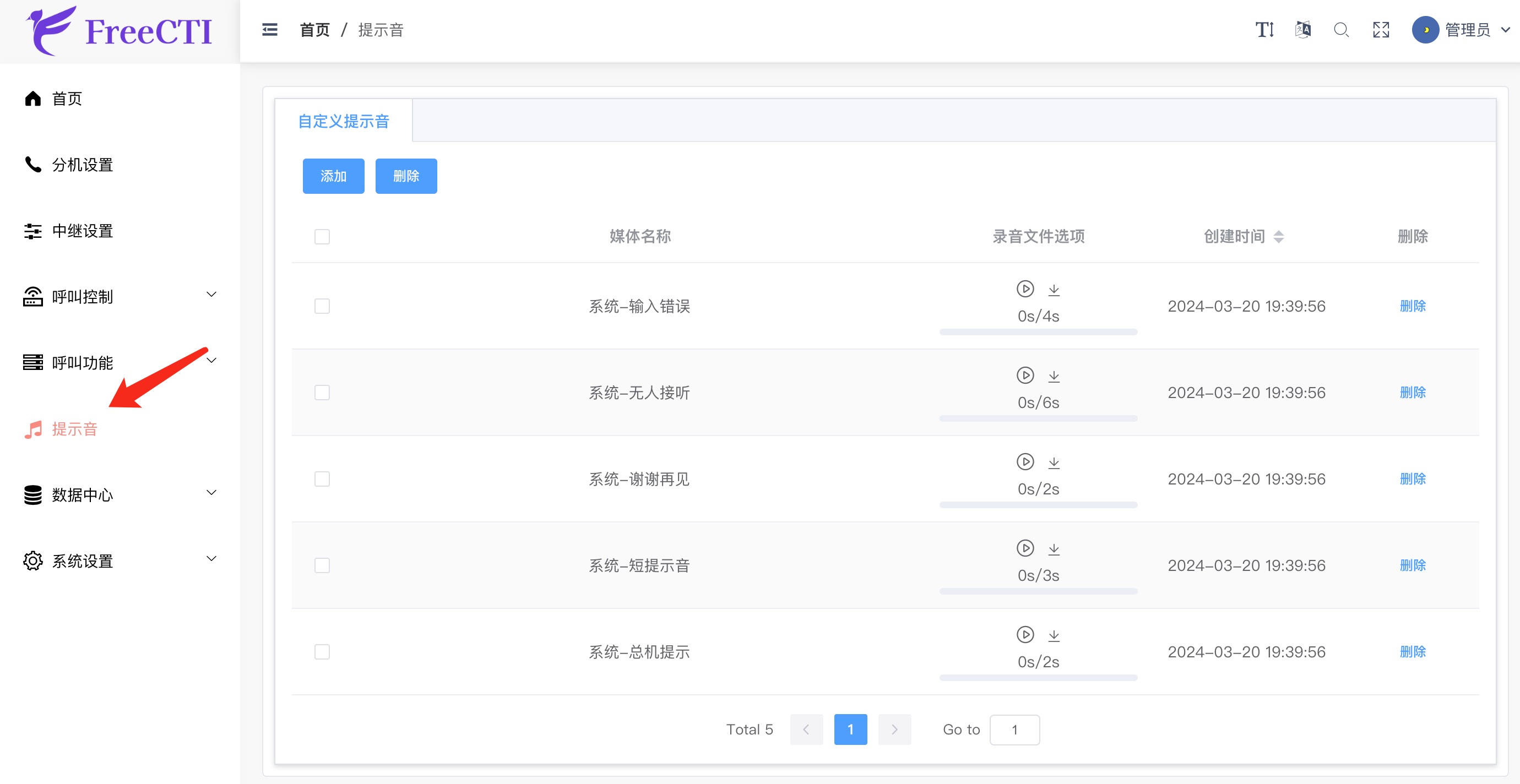Image resolution: width=1520 pixels, height=784 pixels.
Task: Switch language via the translation icon
Action: [x=1302, y=30]
